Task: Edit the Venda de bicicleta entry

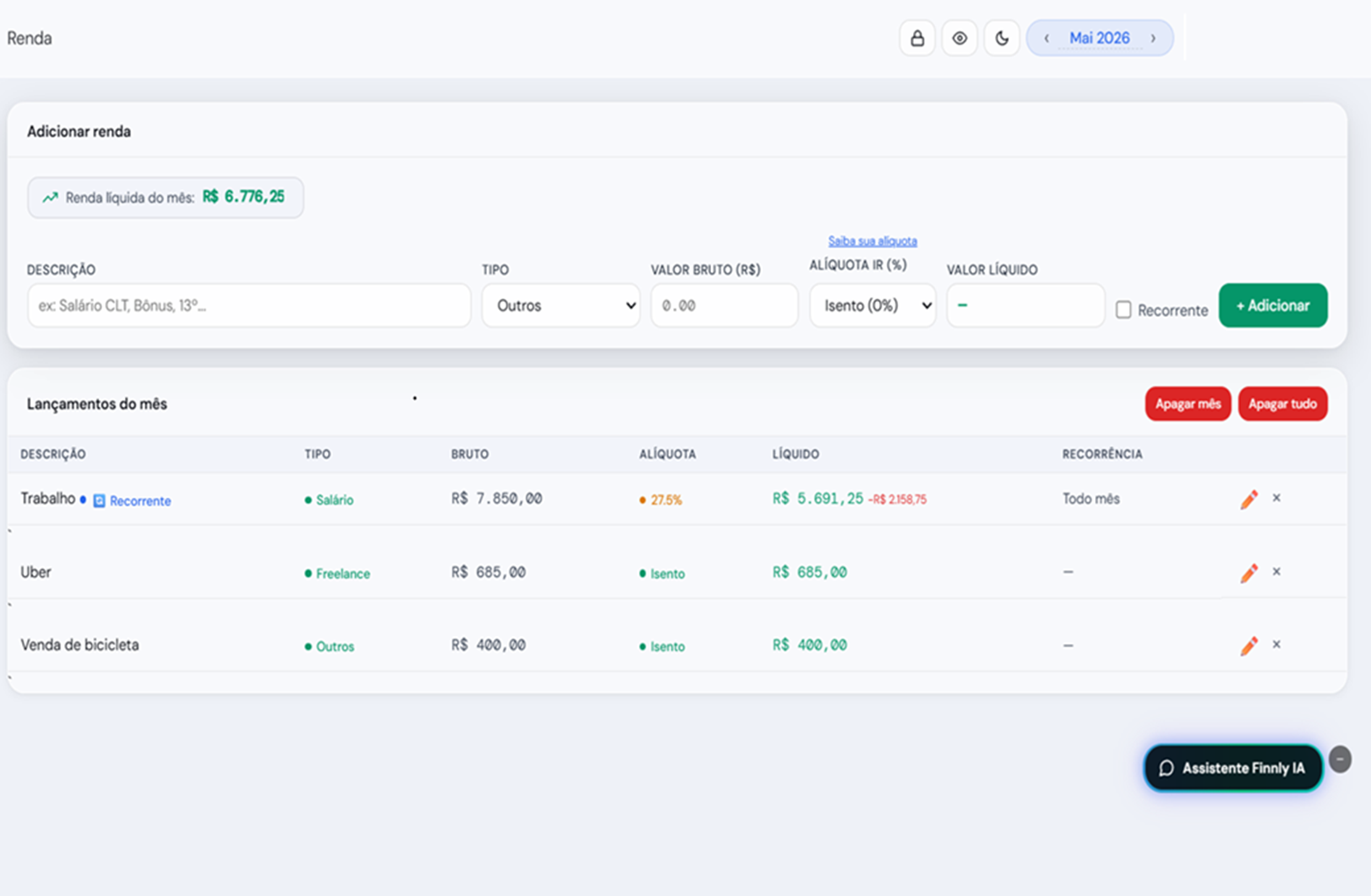Action: [x=1249, y=646]
